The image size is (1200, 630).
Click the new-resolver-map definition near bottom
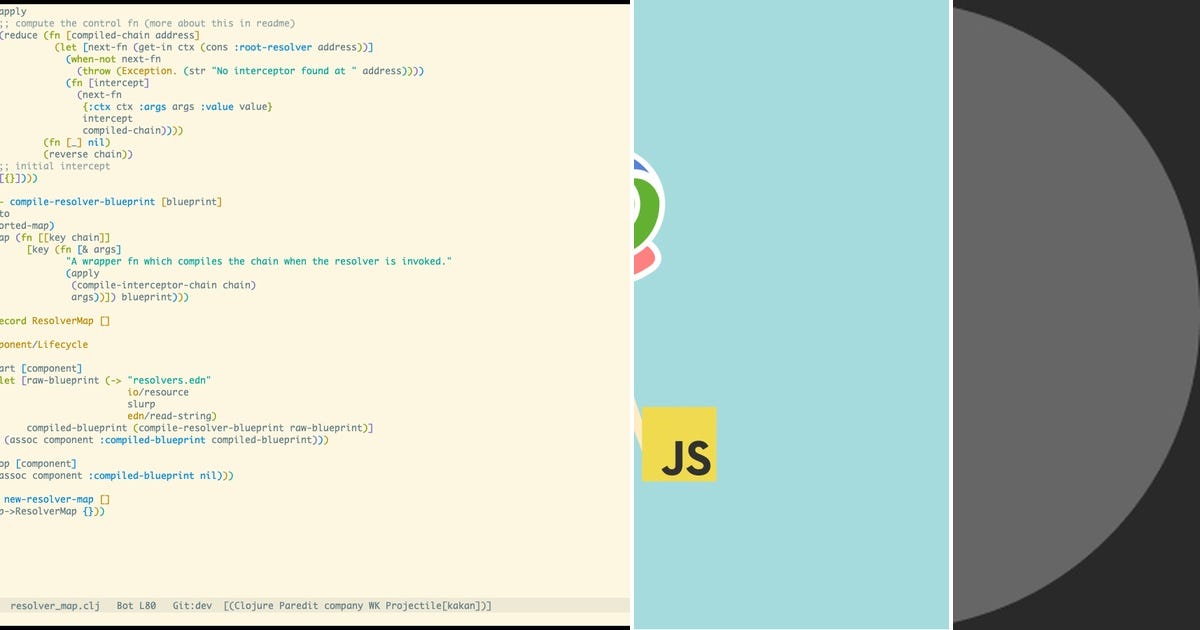[x=48, y=498]
